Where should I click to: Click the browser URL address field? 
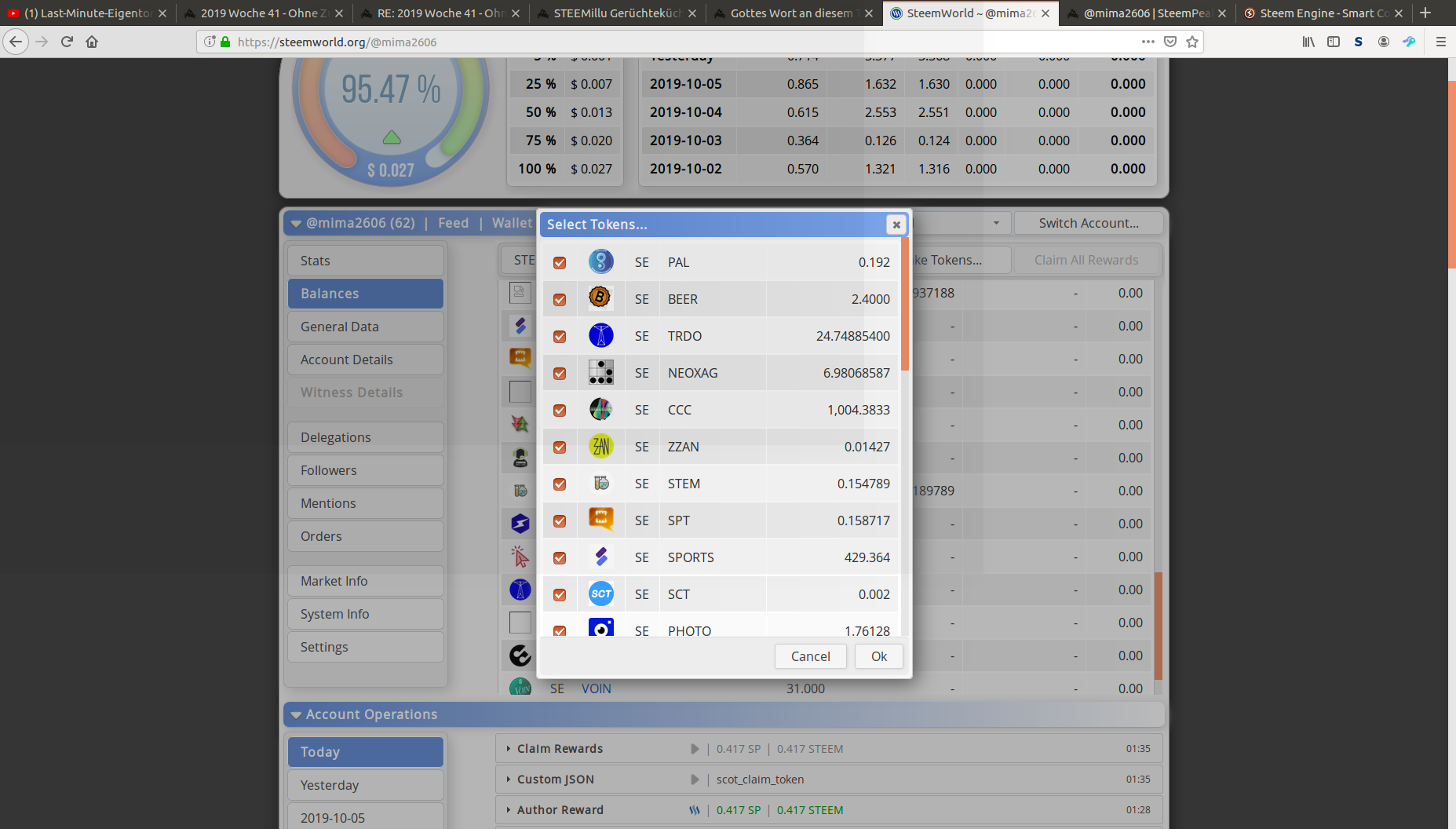[667, 42]
